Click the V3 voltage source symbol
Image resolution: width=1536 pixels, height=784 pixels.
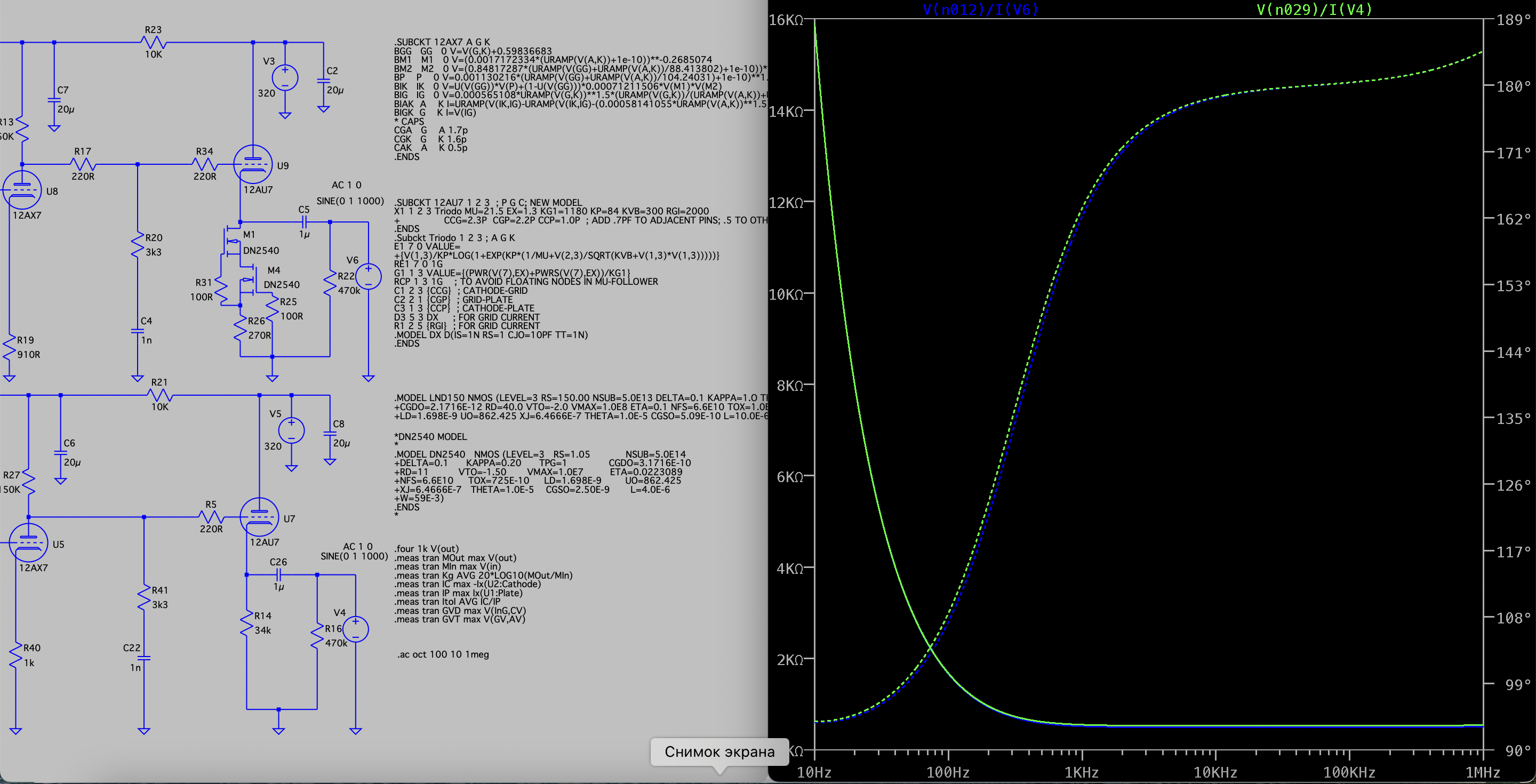[285, 78]
